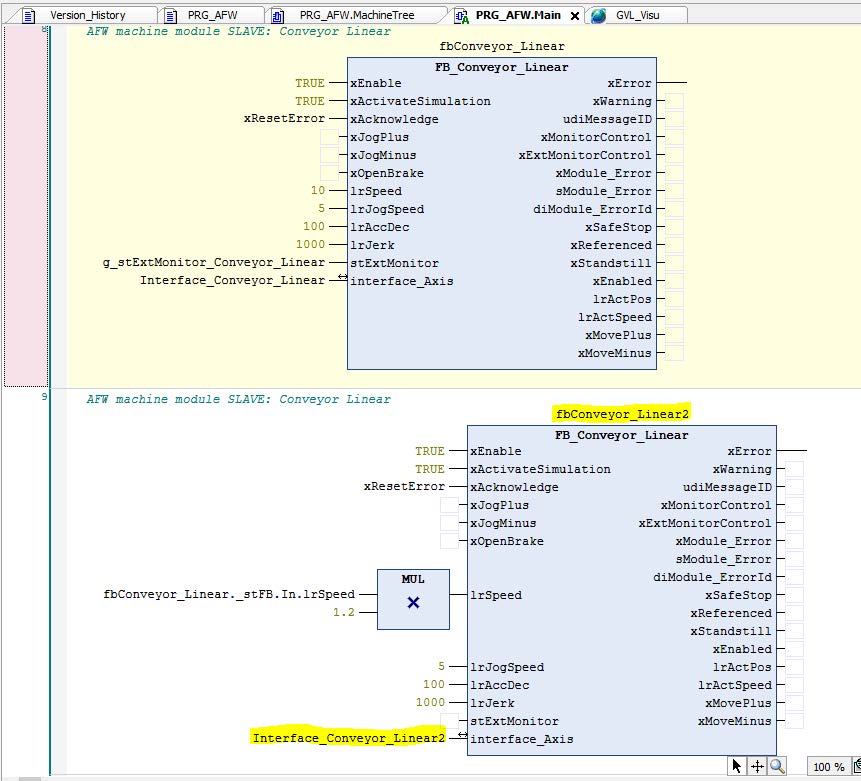Click empty xOpenBrake input of fbConveyor_Linear2
Viewport: 861px width, 781px height.
449,542
